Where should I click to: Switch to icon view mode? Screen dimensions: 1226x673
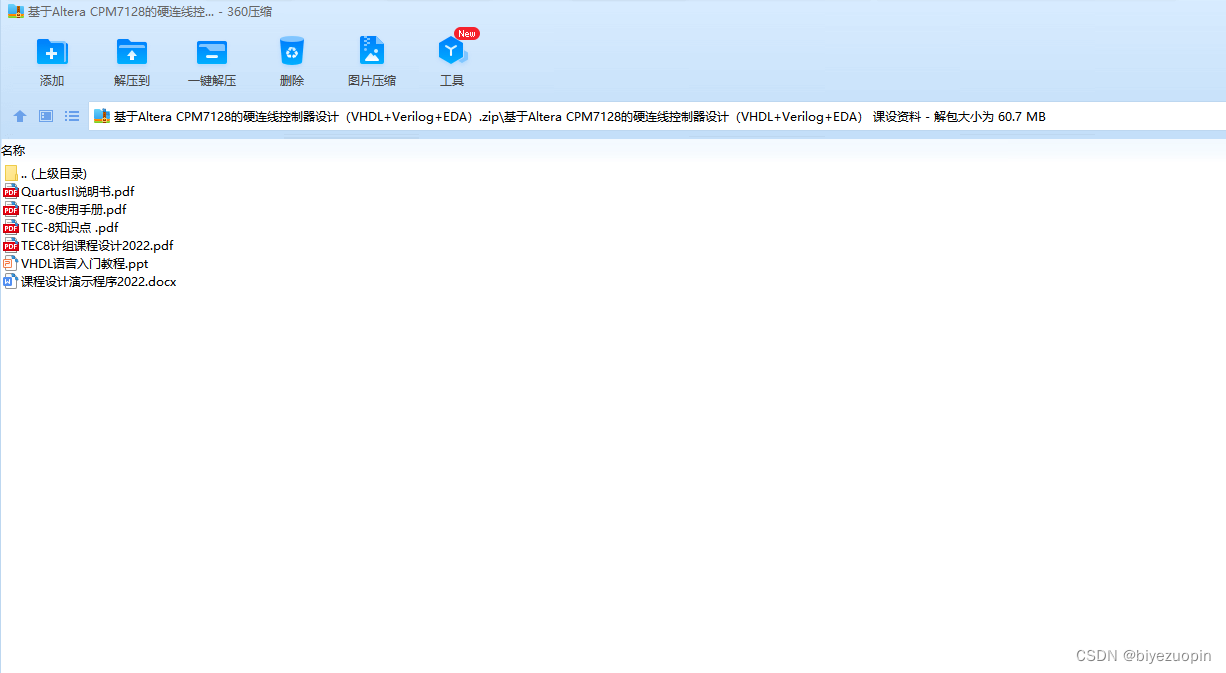click(x=46, y=116)
